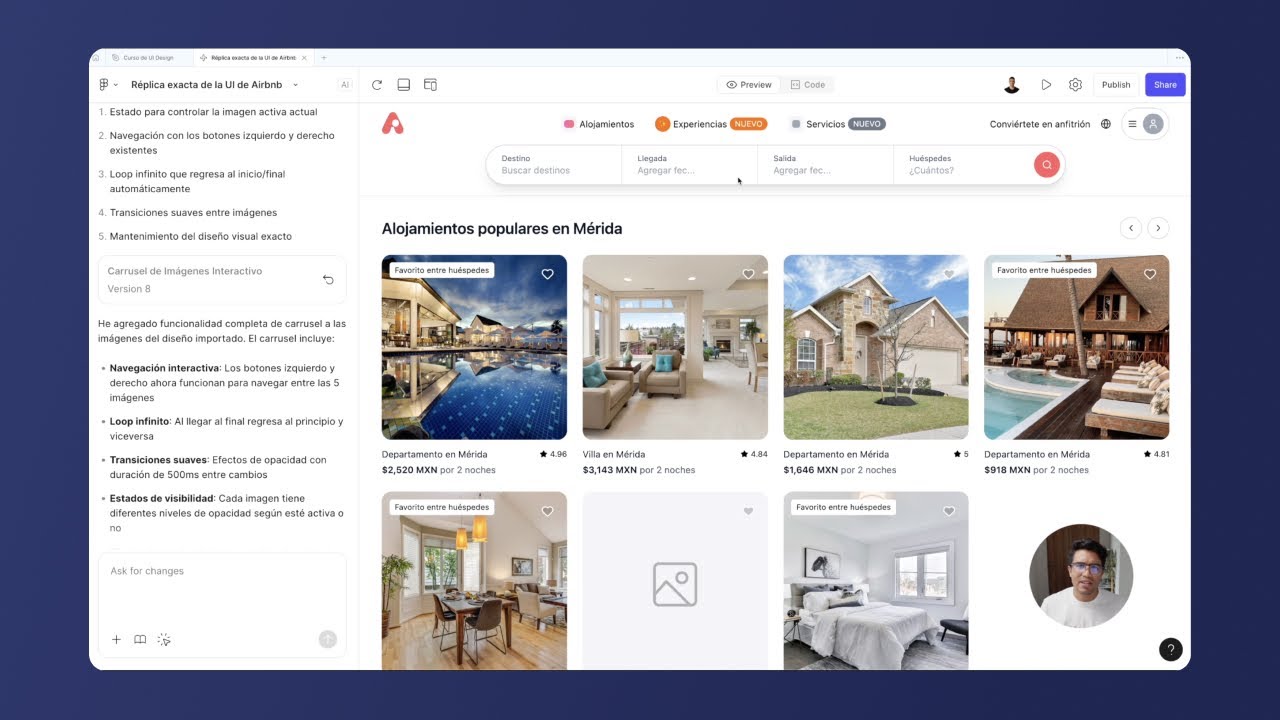The image size is (1280, 720).
Task: Open the pool house listing photo
Action: [474, 347]
